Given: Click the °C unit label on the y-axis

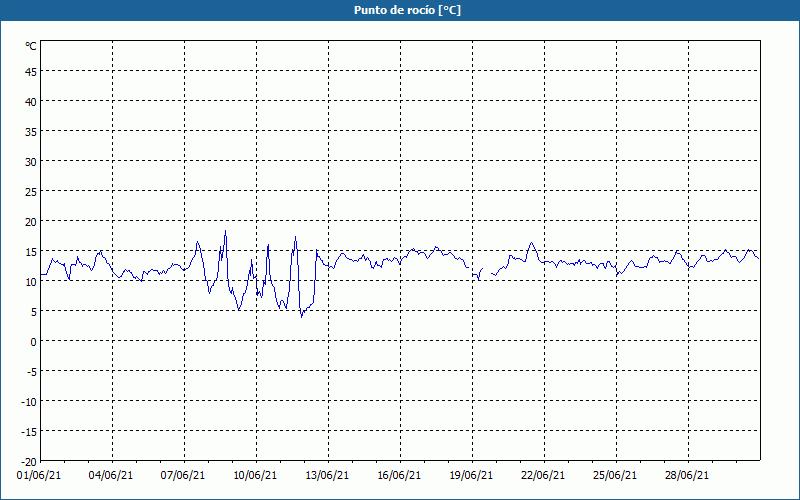Looking at the screenshot, I should (31, 46).
